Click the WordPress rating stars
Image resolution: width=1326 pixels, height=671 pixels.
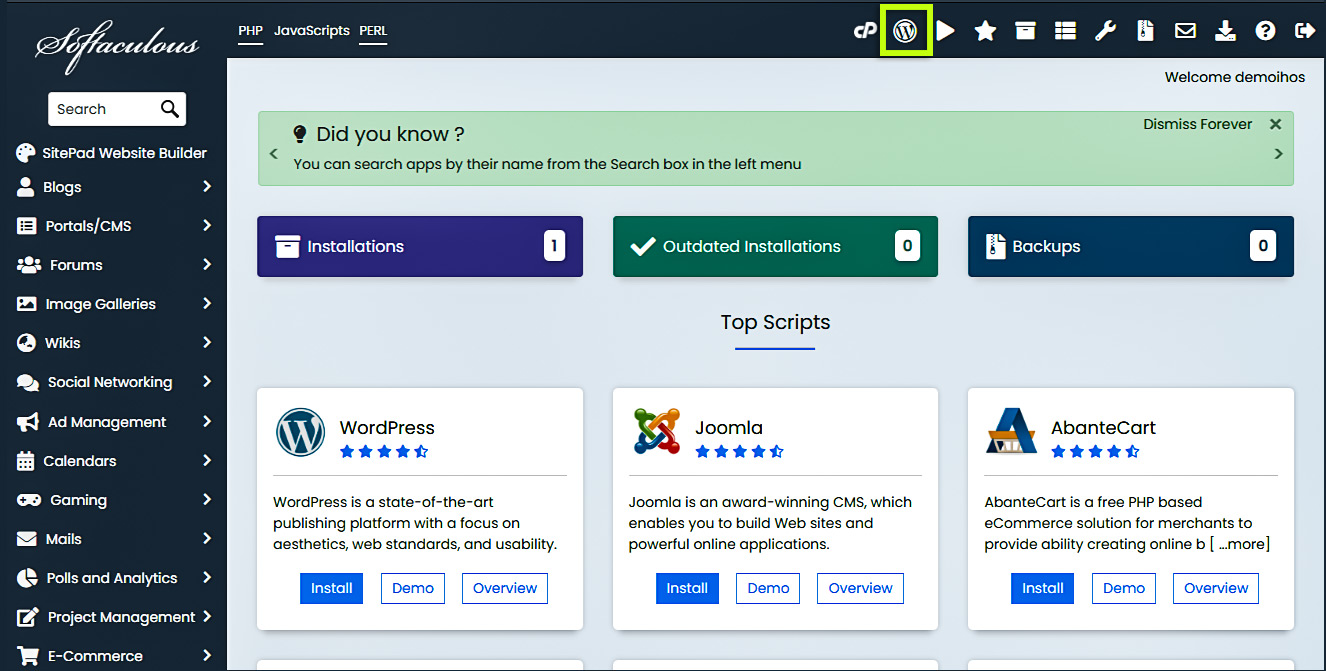click(384, 452)
